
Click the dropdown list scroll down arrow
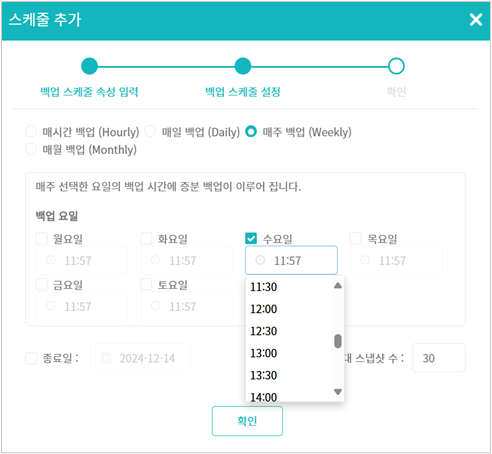click(338, 392)
